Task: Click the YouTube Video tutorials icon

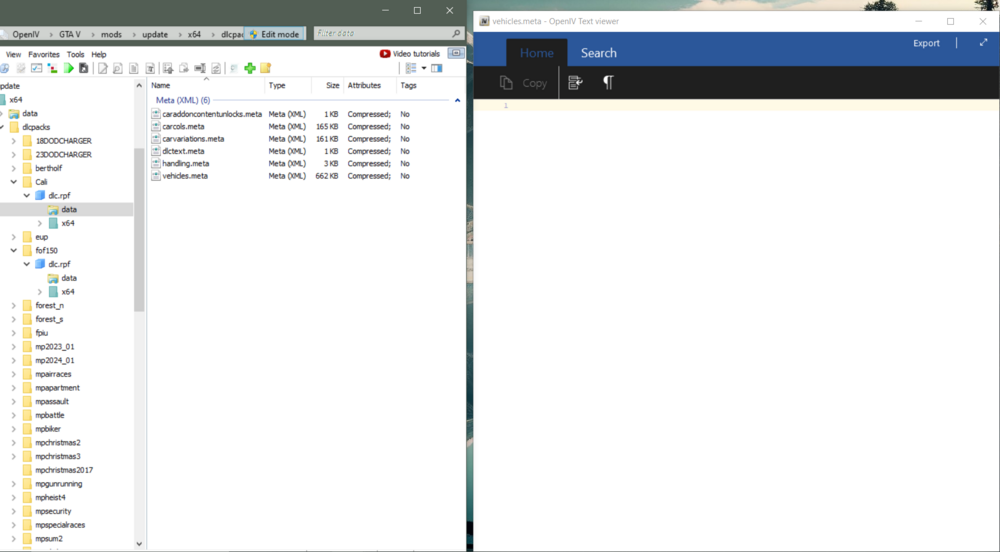Action: coord(385,54)
